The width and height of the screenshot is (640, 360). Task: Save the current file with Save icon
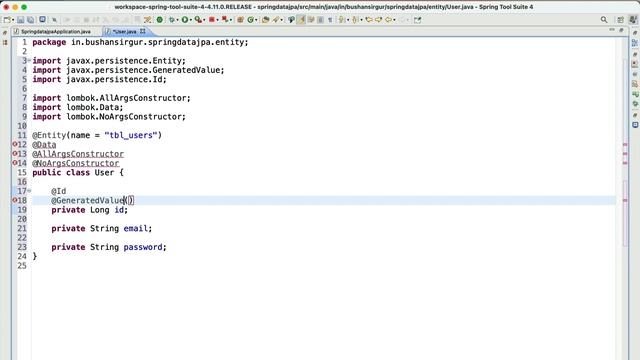20,20
